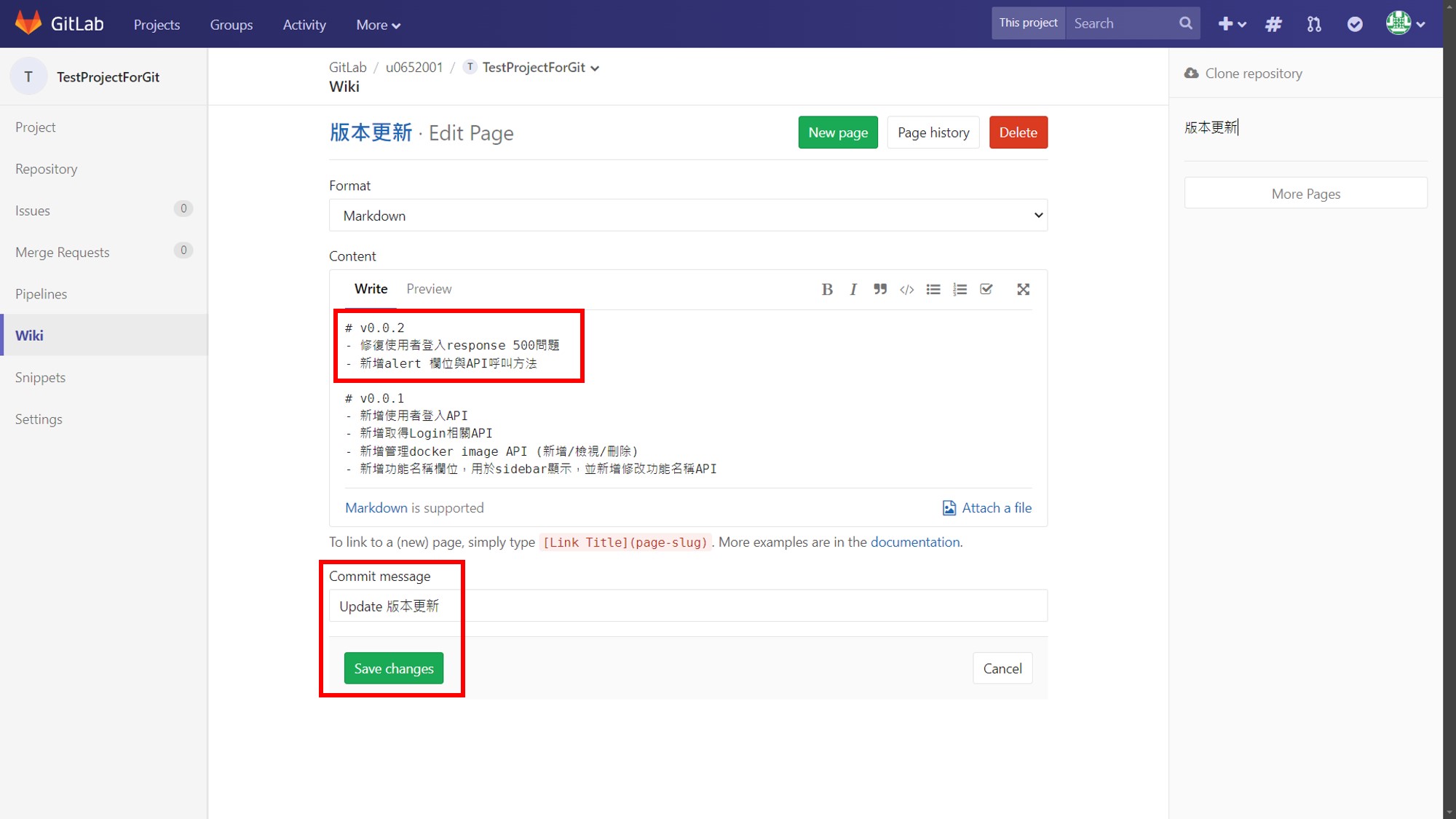Open the More dropdown in navbar
Viewport: 1456px width, 819px height.
coord(379,24)
